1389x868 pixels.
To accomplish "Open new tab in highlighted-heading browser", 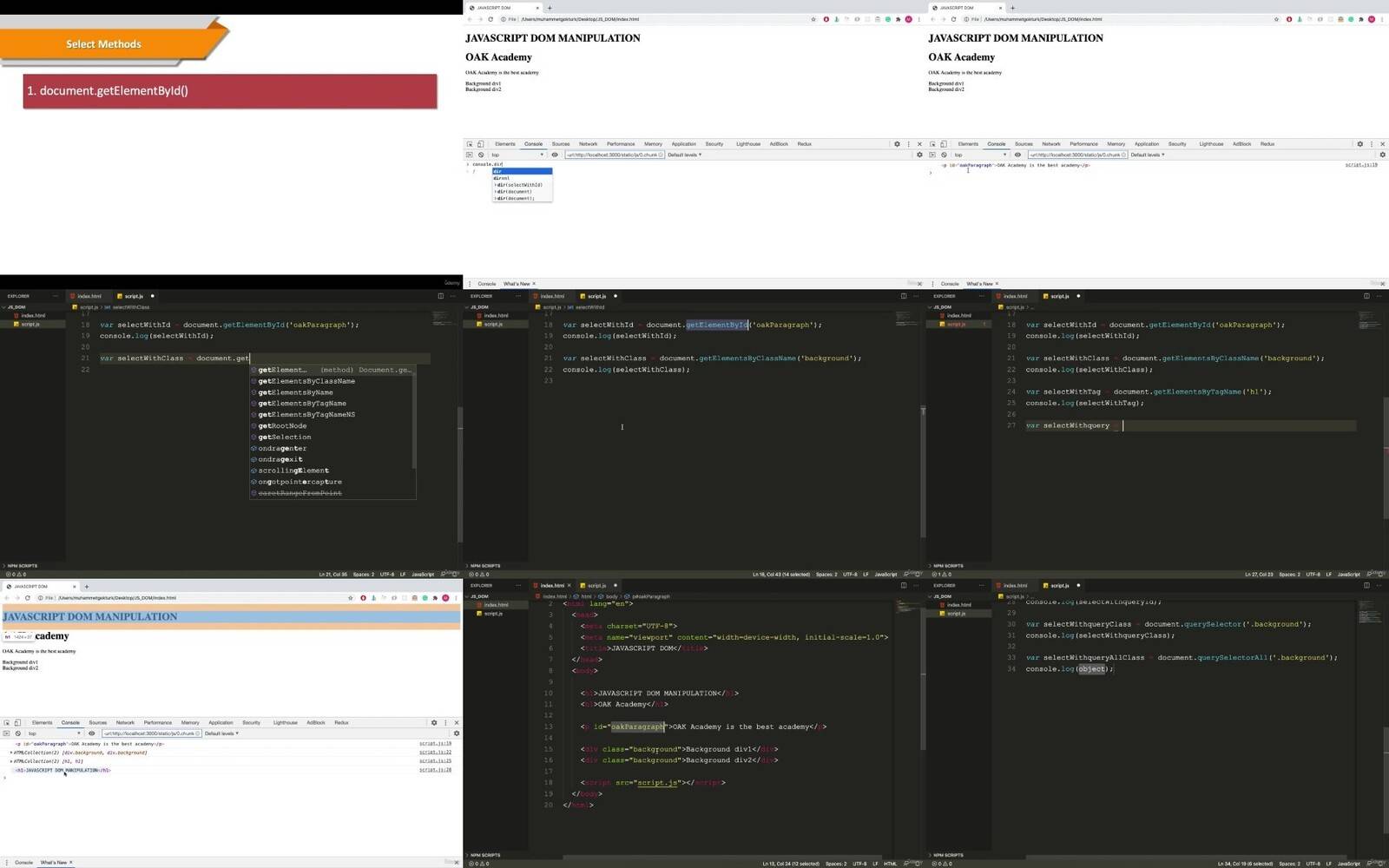I will pyautogui.click(x=86, y=587).
